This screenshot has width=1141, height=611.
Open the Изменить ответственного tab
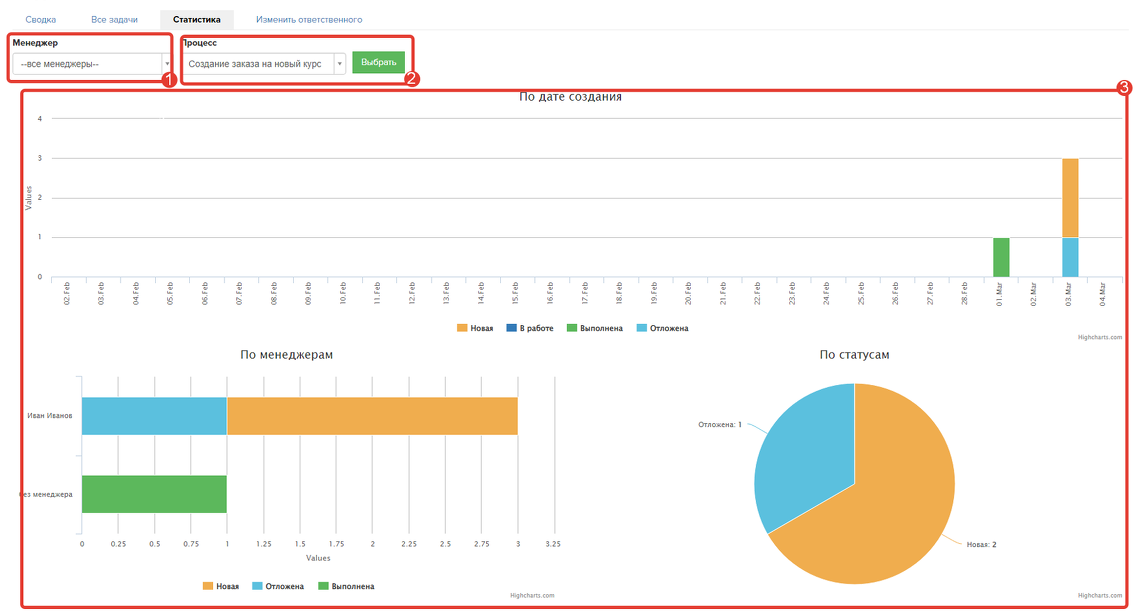click(309, 19)
